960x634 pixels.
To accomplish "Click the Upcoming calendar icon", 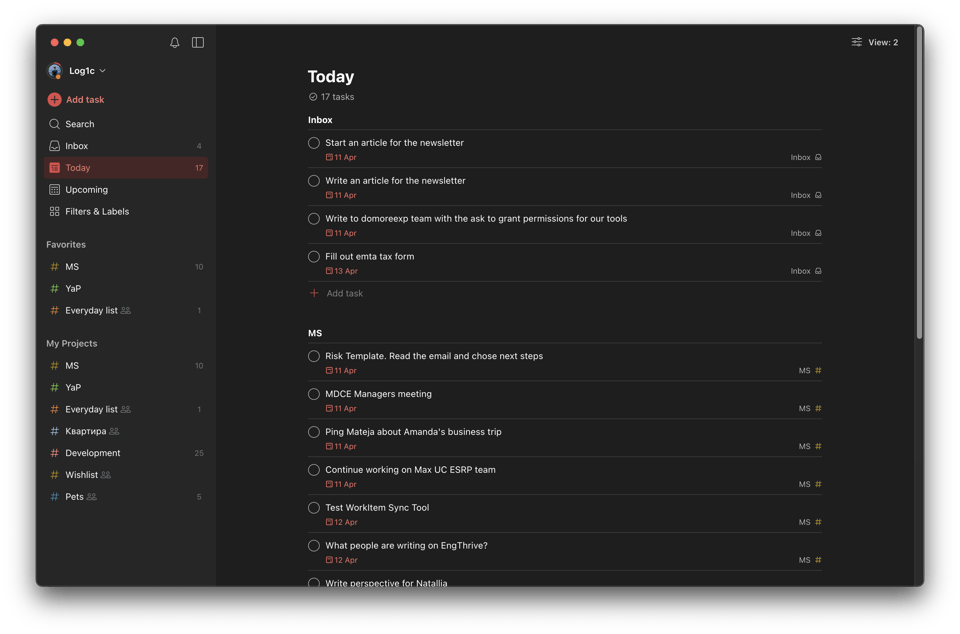I will tap(54, 190).
